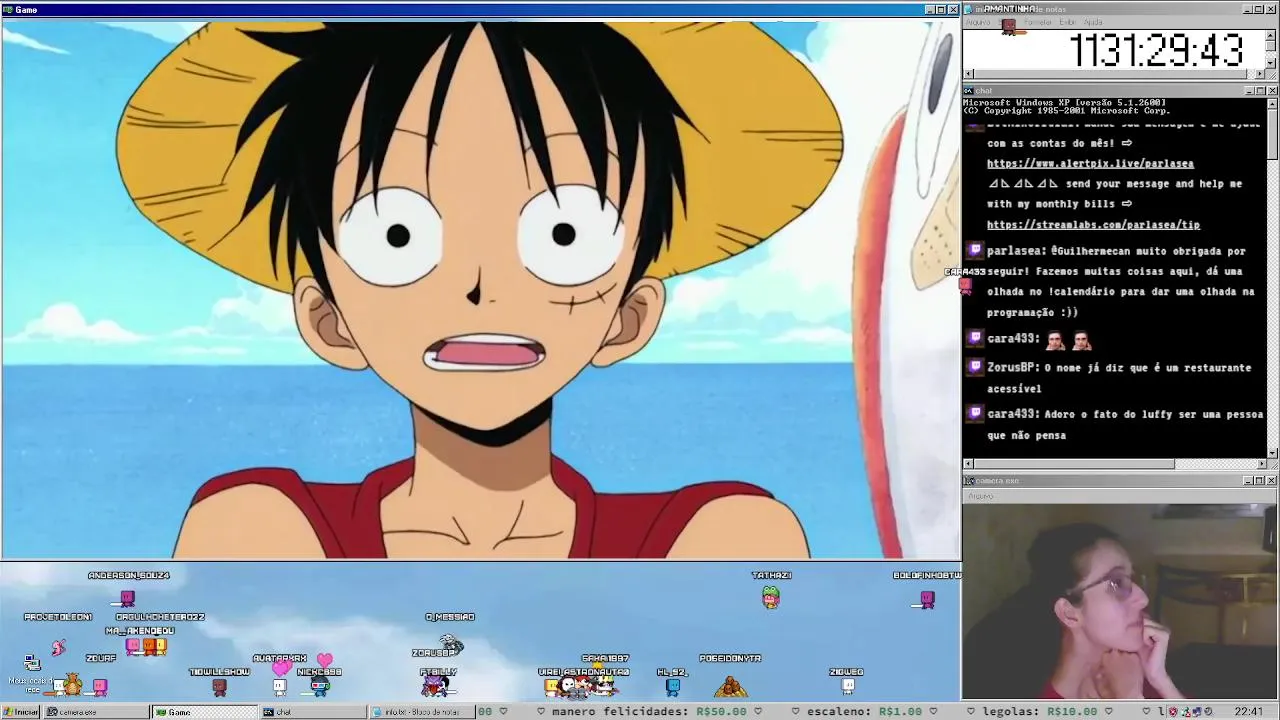1280x720 pixels.
Task: Select the Game taskbar button
Action: pyautogui.click(x=205, y=712)
